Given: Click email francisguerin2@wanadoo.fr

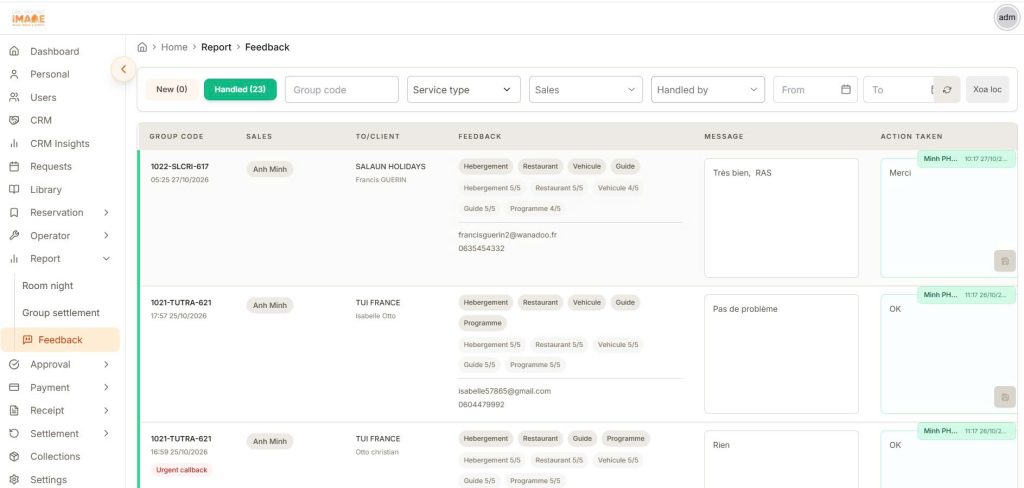Looking at the screenshot, I should point(507,235).
